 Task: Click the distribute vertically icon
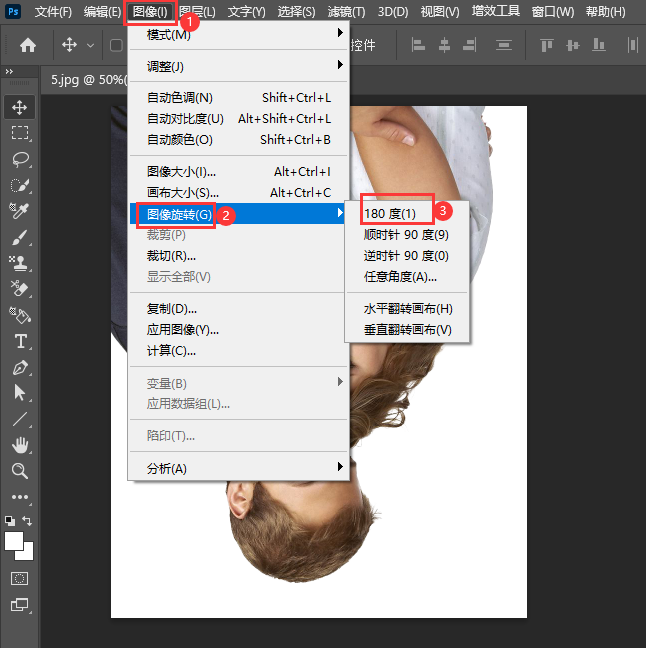[504, 45]
